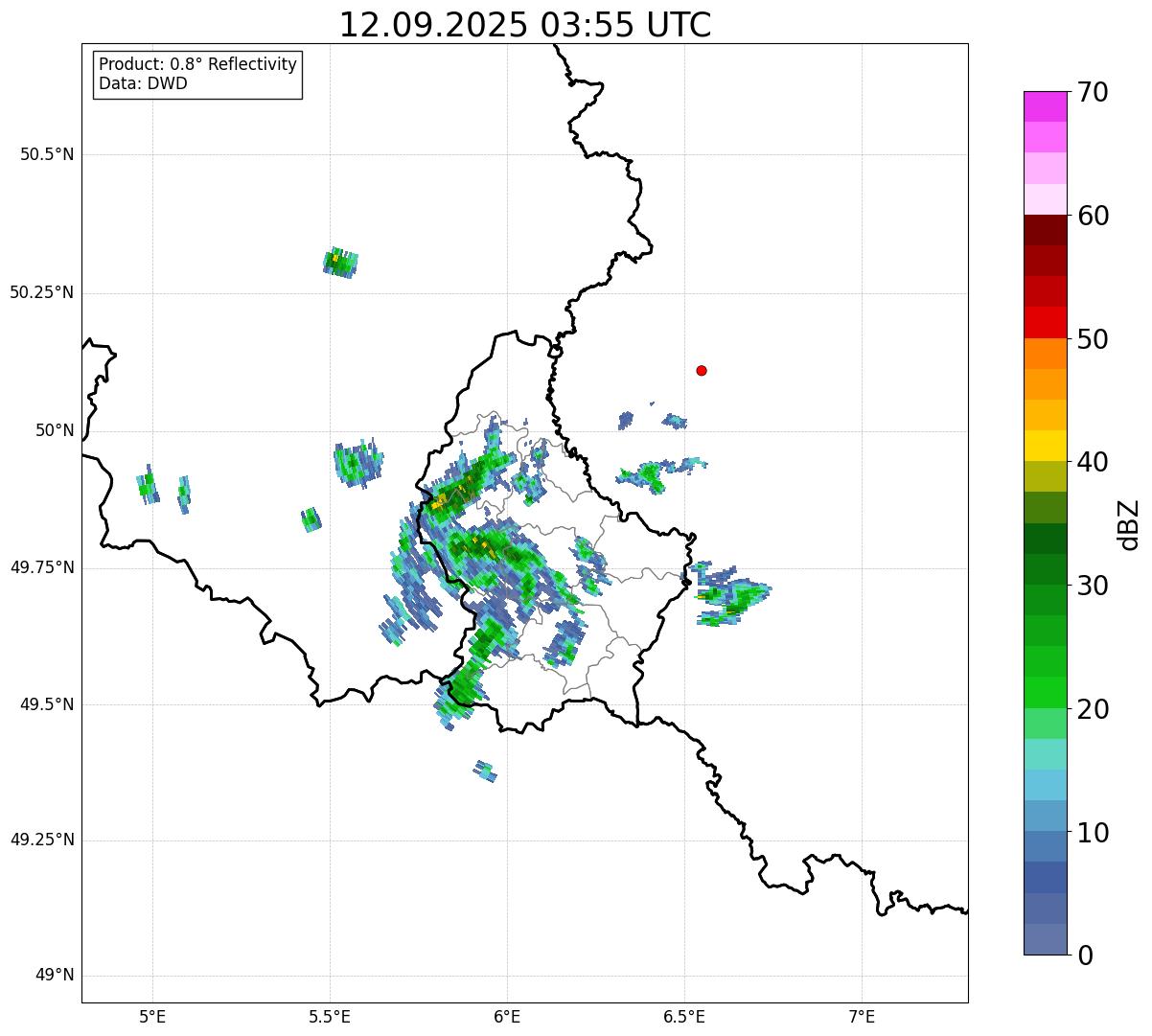Click the 6.5°E longitude label
Screen dimensions: 1152x1036
(x=684, y=1016)
